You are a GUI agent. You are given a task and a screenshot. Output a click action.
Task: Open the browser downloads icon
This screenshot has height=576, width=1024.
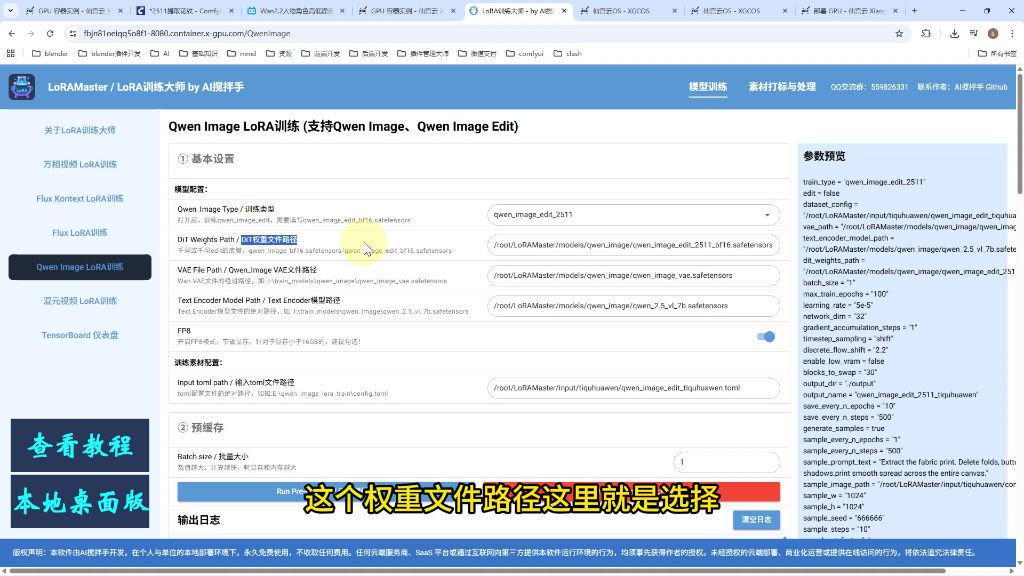point(954,33)
